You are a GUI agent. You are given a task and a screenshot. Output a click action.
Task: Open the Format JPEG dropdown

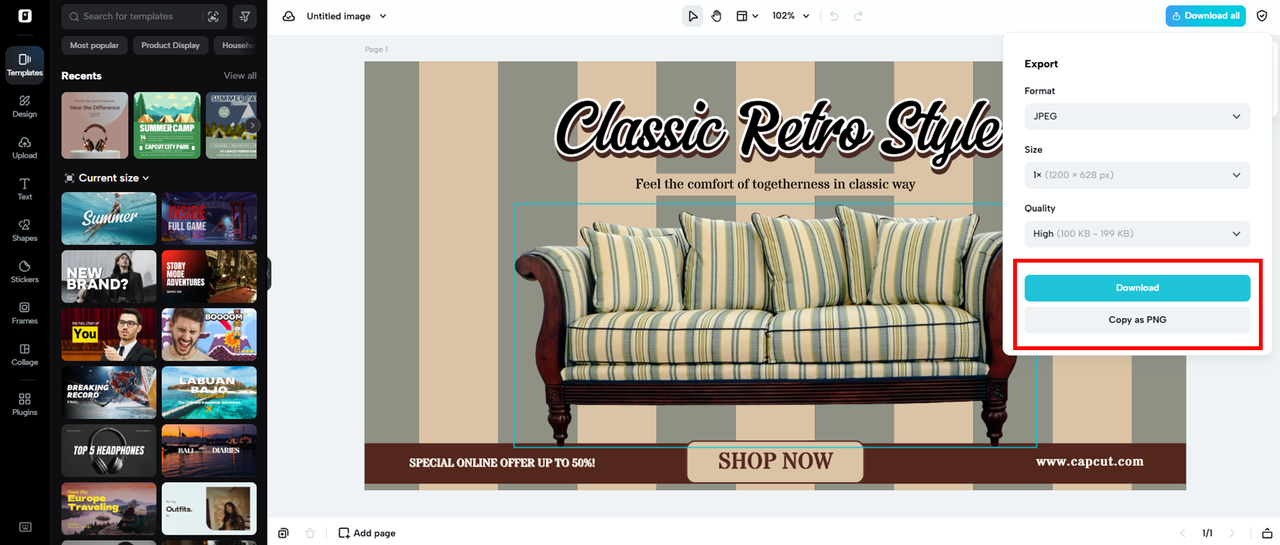coord(1137,116)
